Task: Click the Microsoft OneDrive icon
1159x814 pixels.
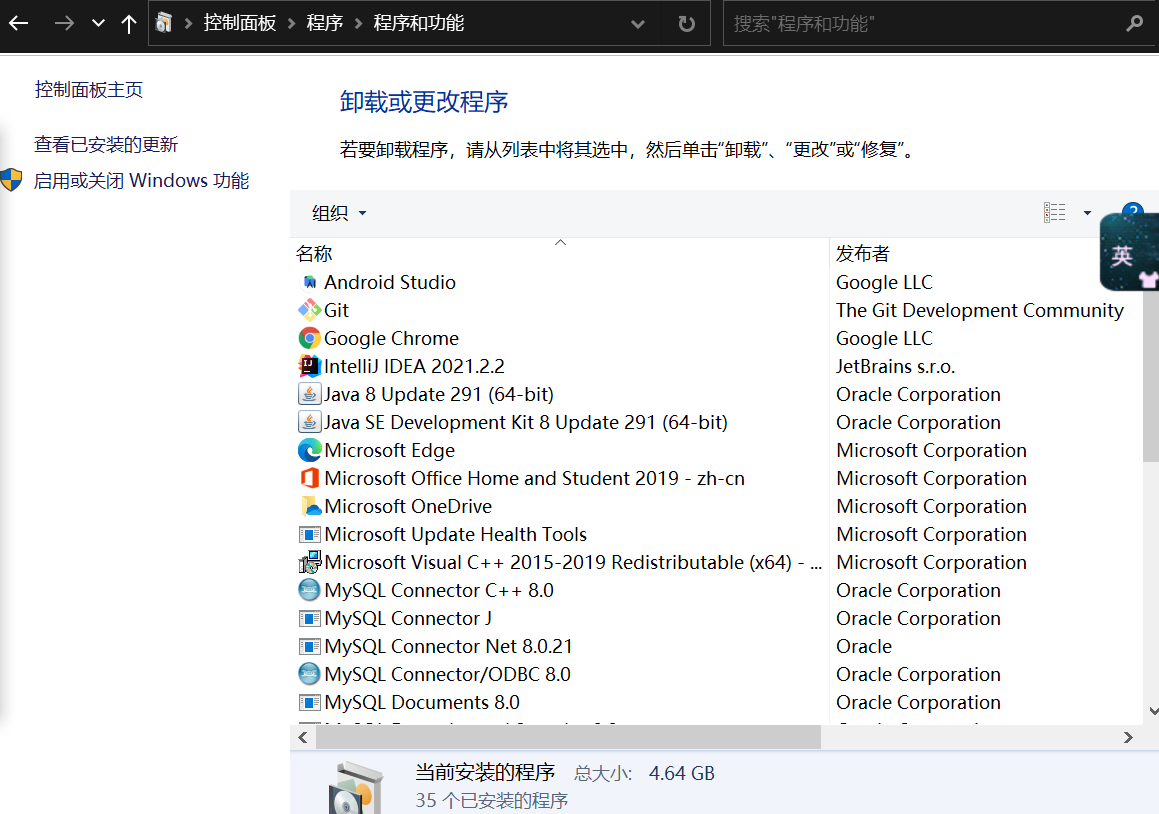Action: [x=310, y=506]
